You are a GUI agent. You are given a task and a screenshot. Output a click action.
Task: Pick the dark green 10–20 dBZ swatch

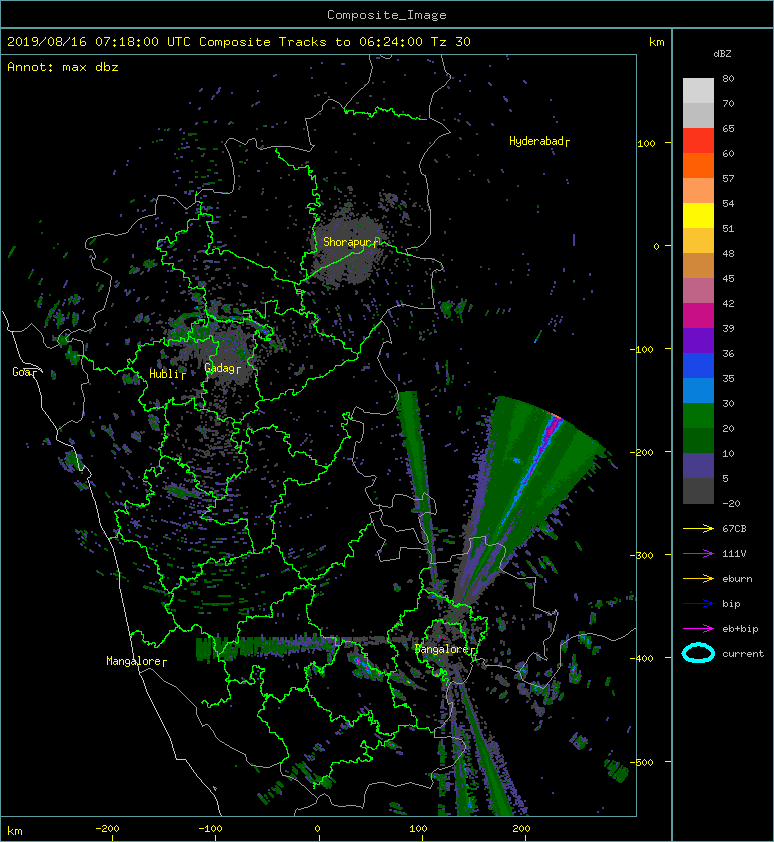click(x=698, y=440)
